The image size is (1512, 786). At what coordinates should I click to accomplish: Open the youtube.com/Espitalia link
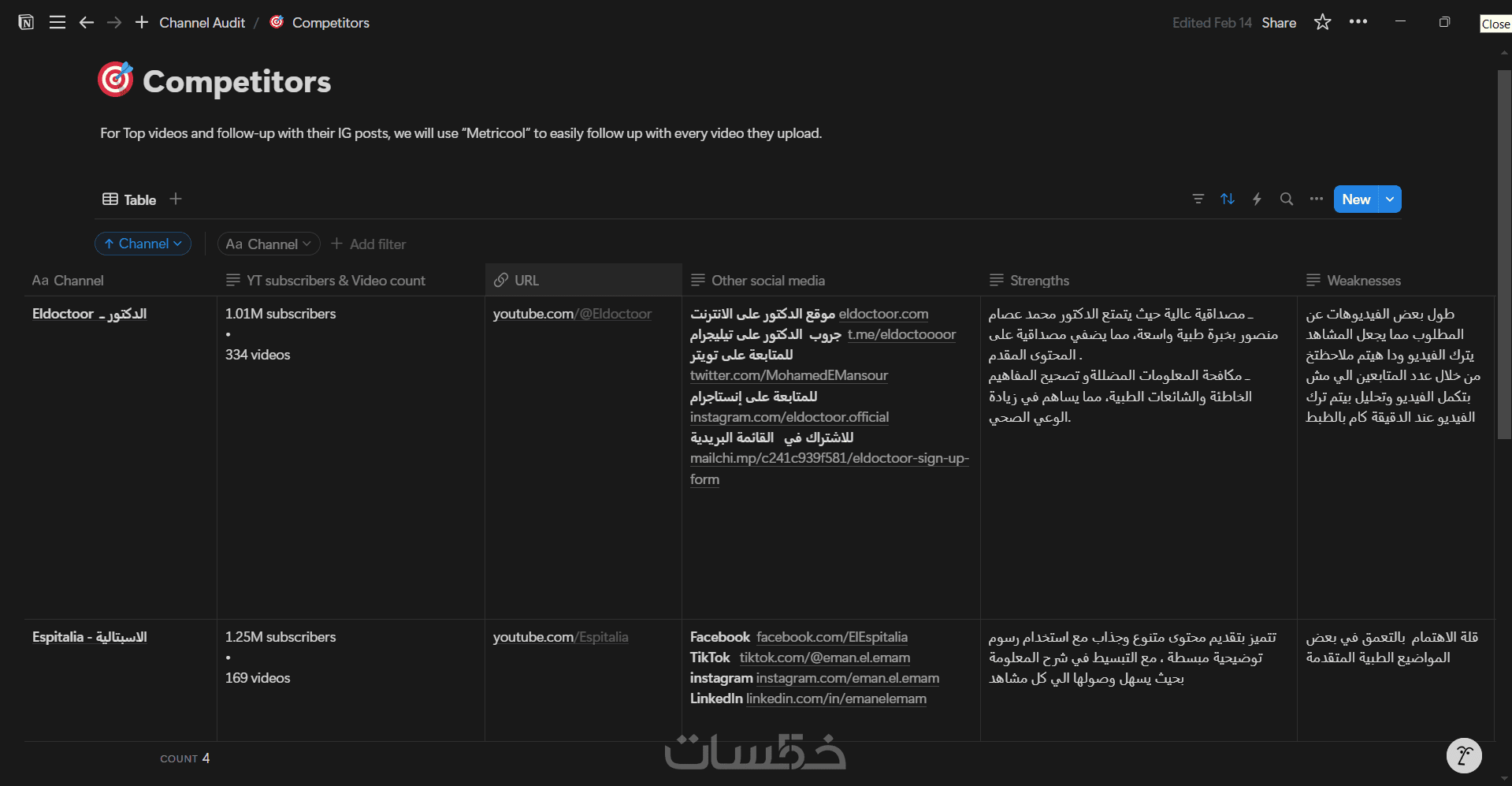click(561, 637)
